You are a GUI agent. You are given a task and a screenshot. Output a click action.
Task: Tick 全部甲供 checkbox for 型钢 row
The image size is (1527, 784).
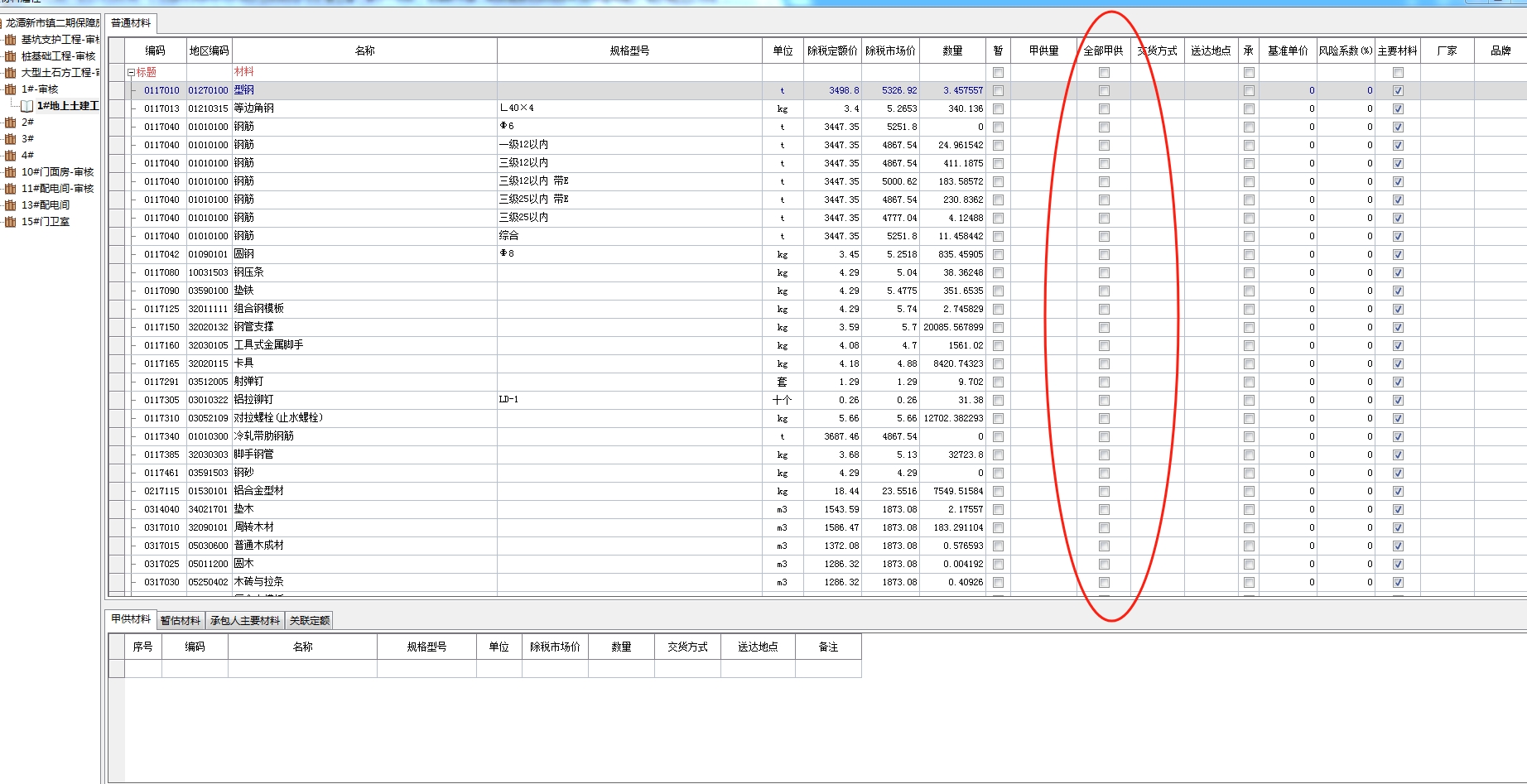coord(1104,91)
